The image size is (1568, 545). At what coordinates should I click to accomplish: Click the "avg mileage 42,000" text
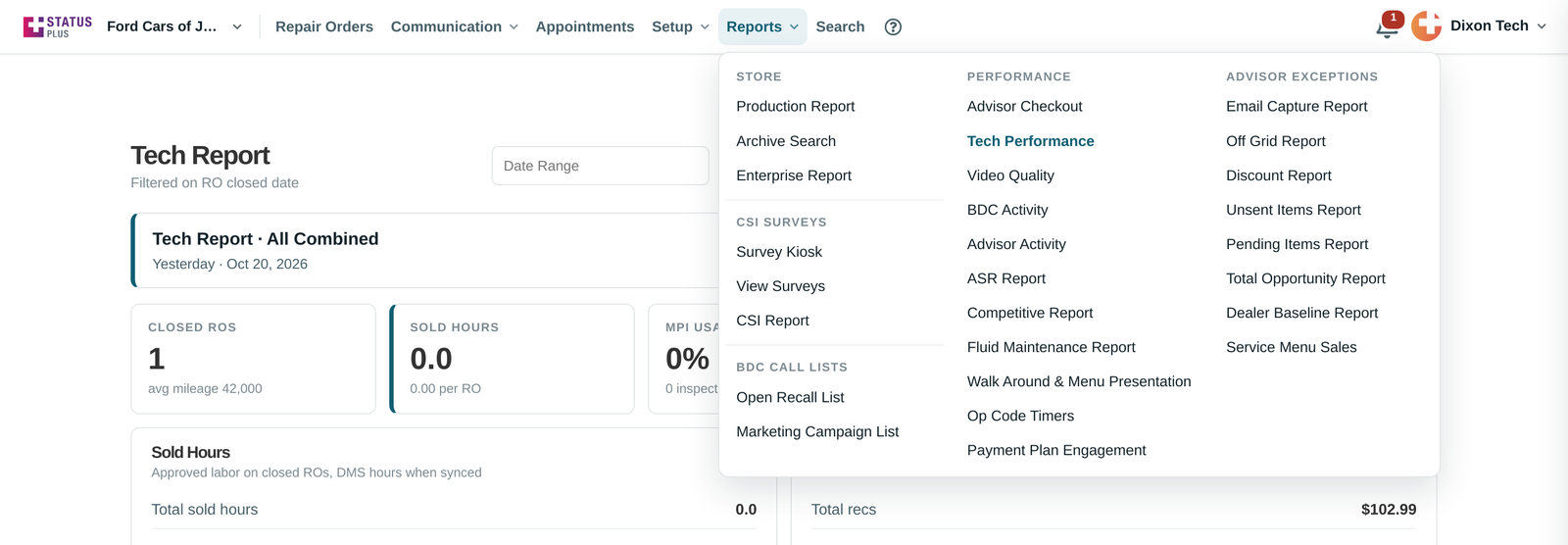click(205, 389)
